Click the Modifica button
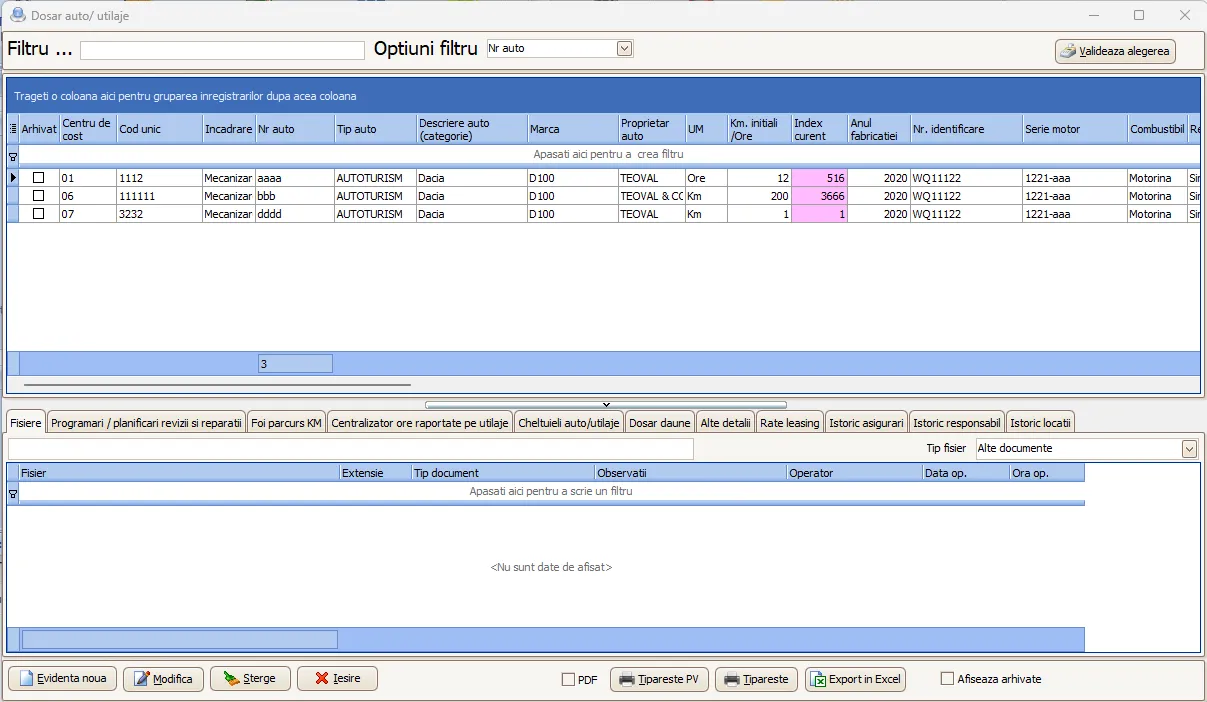The height and width of the screenshot is (702, 1207). pyautogui.click(x=164, y=679)
